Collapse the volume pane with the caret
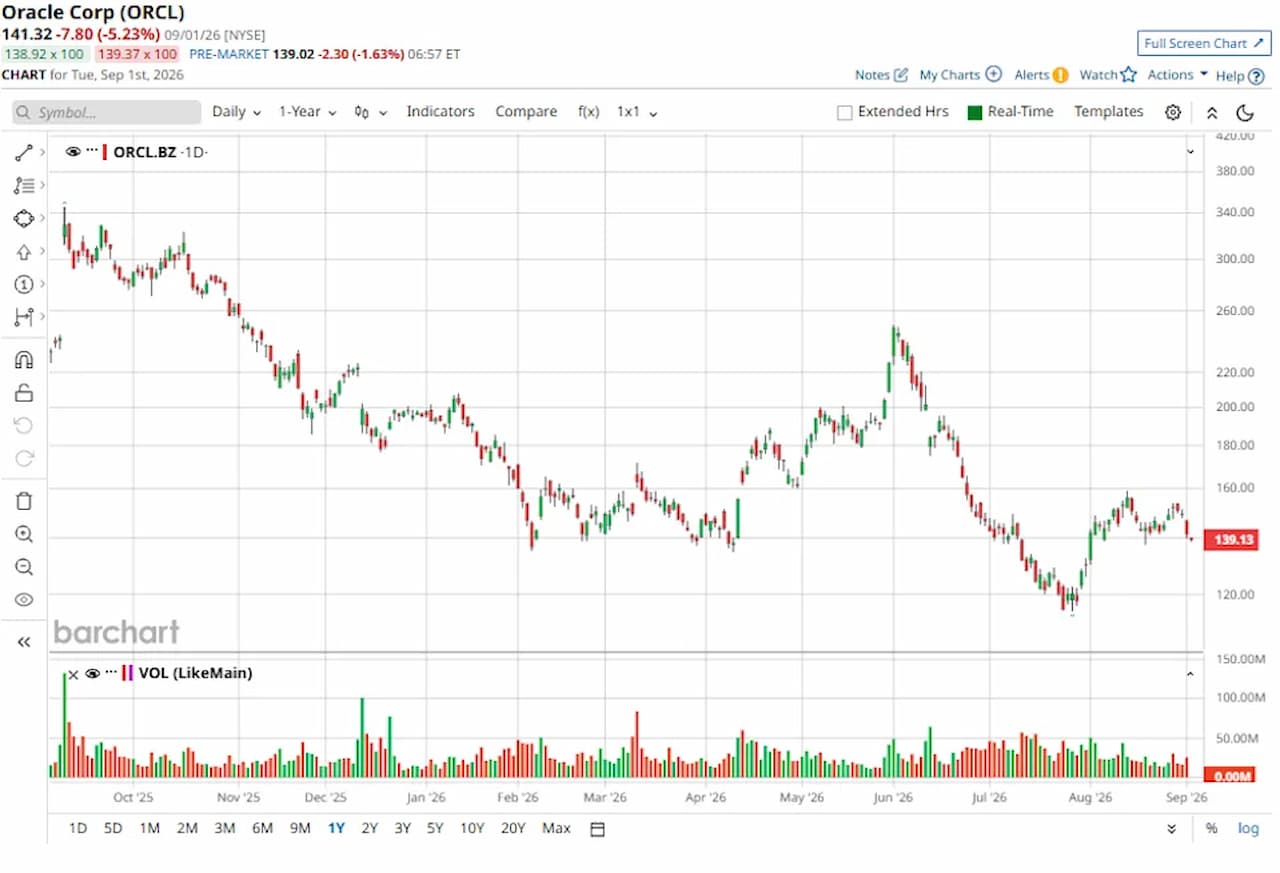 1190,674
